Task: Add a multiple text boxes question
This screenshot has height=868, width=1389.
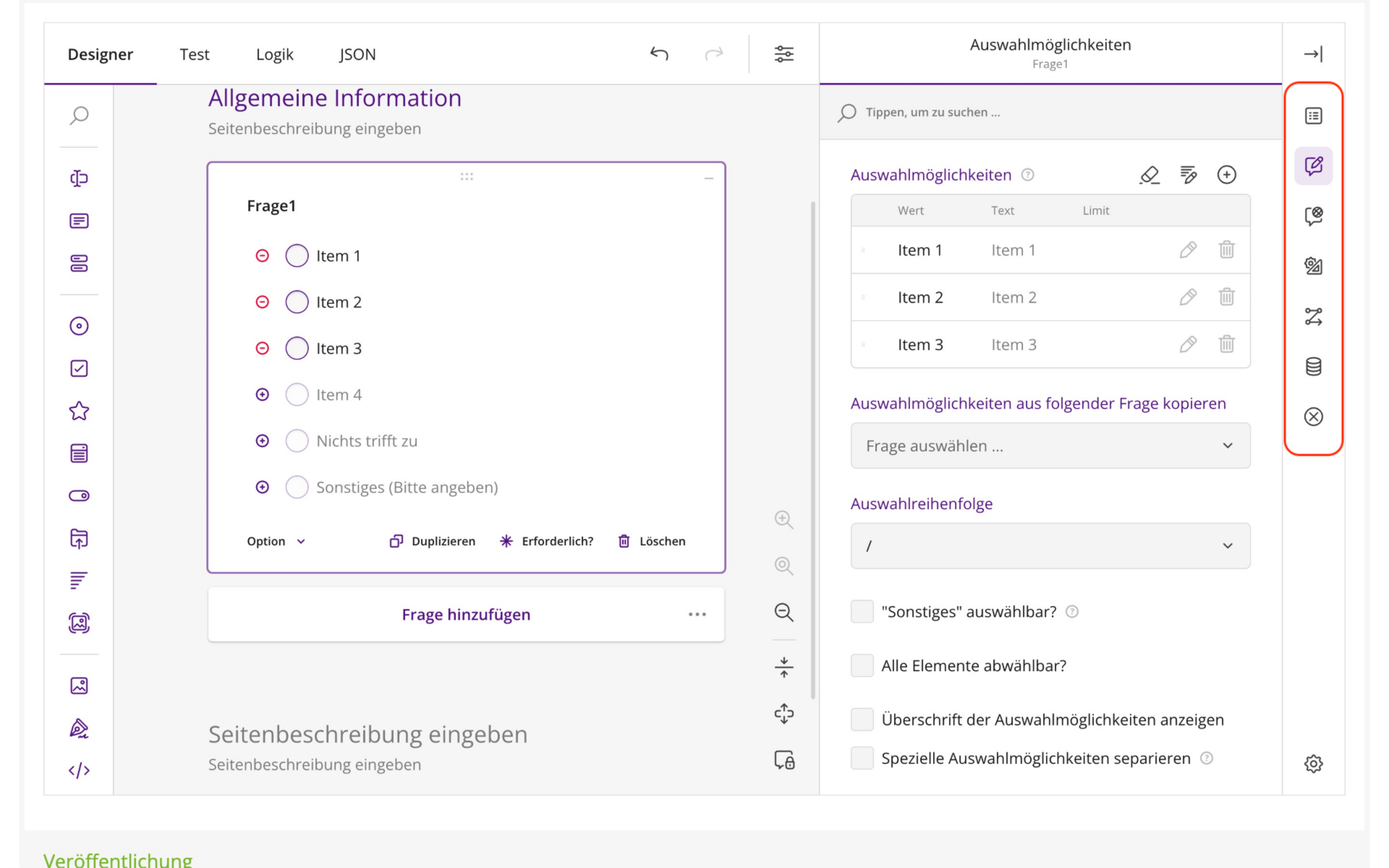Action: coord(79,263)
